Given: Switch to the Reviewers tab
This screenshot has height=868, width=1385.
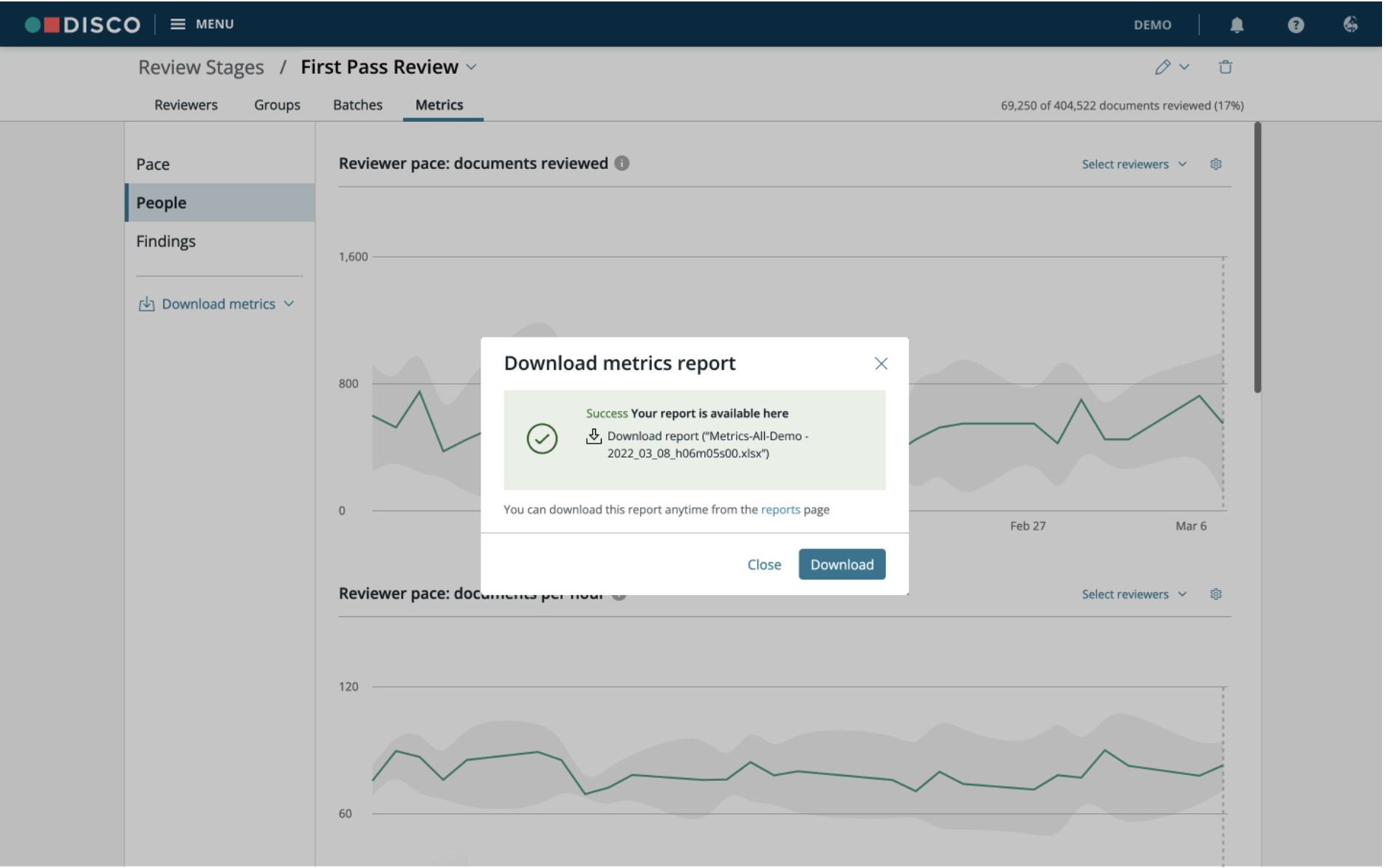Looking at the screenshot, I should pos(186,106).
